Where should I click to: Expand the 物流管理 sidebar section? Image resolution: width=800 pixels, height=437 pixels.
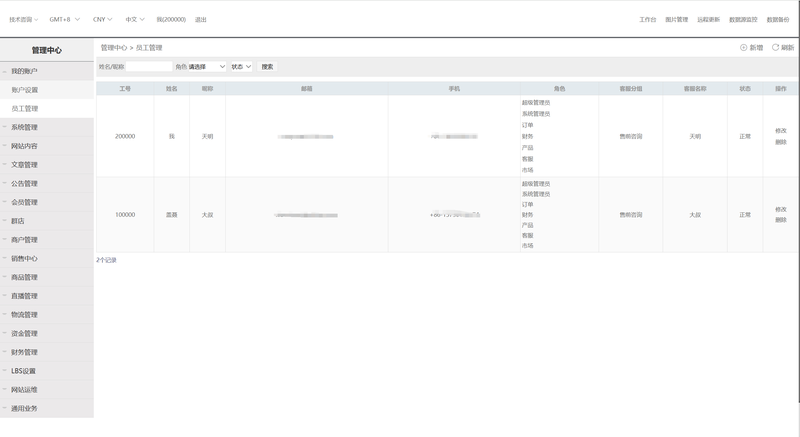point(47,315)
